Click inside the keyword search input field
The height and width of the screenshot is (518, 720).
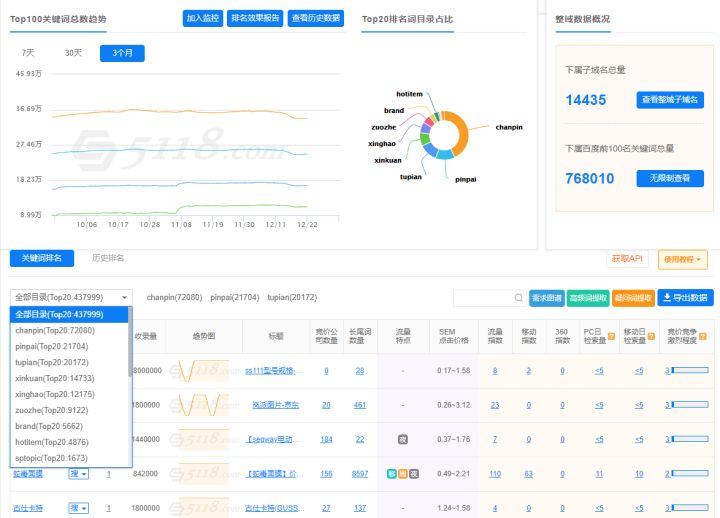[x=482, y=298]
